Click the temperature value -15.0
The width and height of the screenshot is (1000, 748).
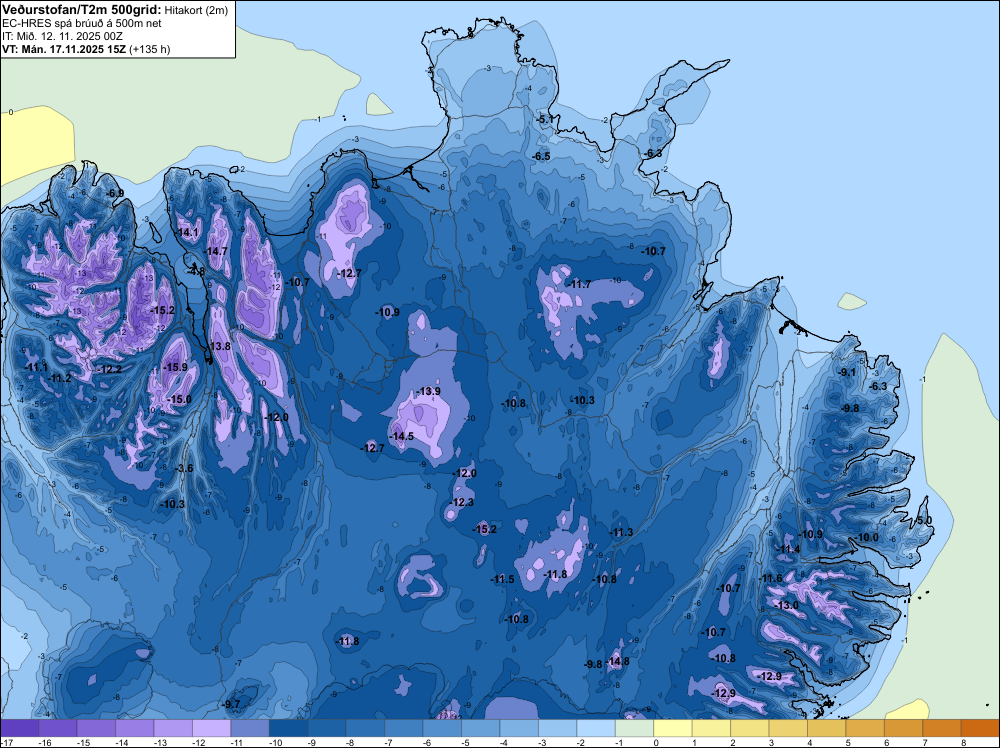tap(179, 399)
